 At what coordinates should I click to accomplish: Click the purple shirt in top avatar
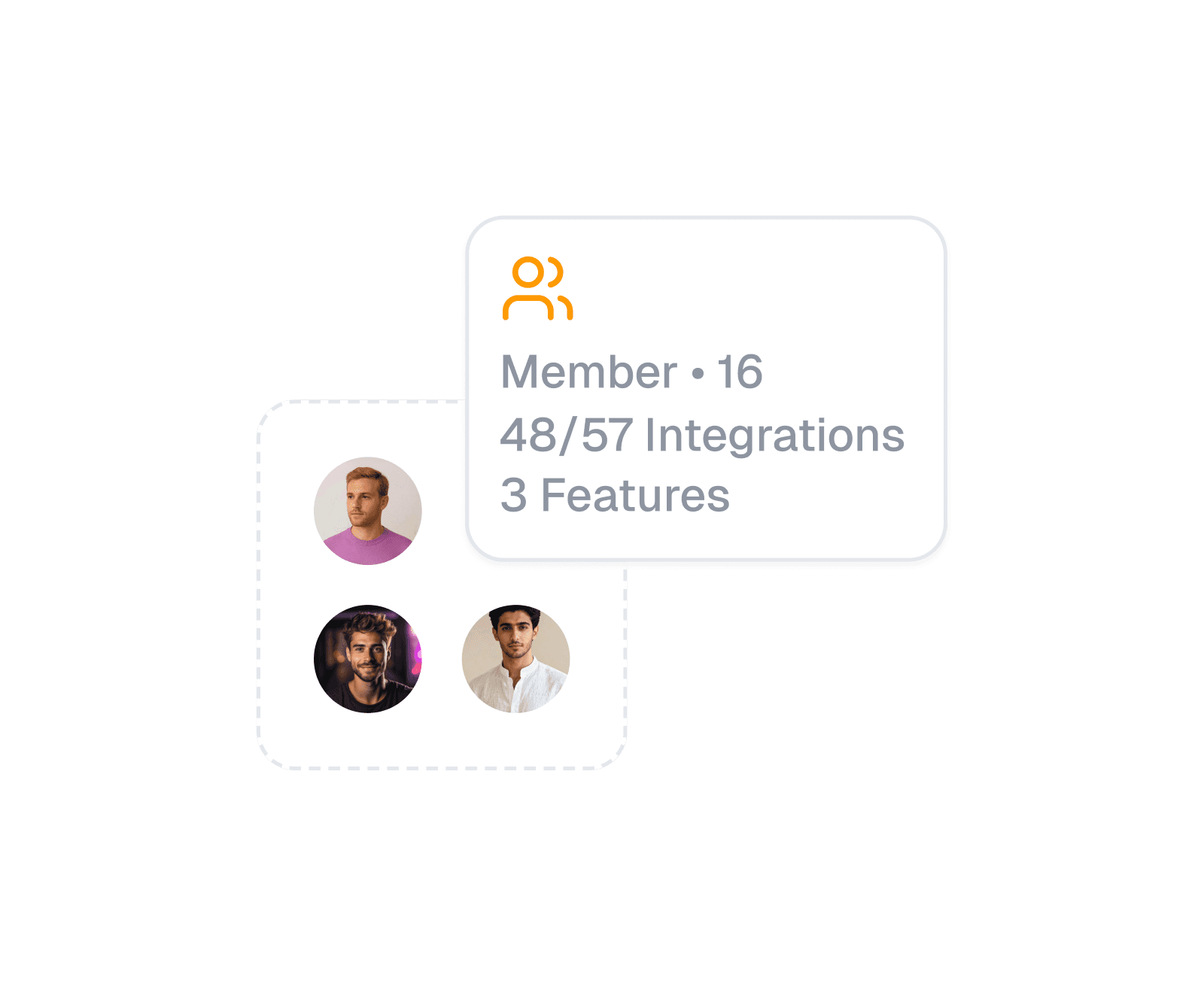point(367,548)
